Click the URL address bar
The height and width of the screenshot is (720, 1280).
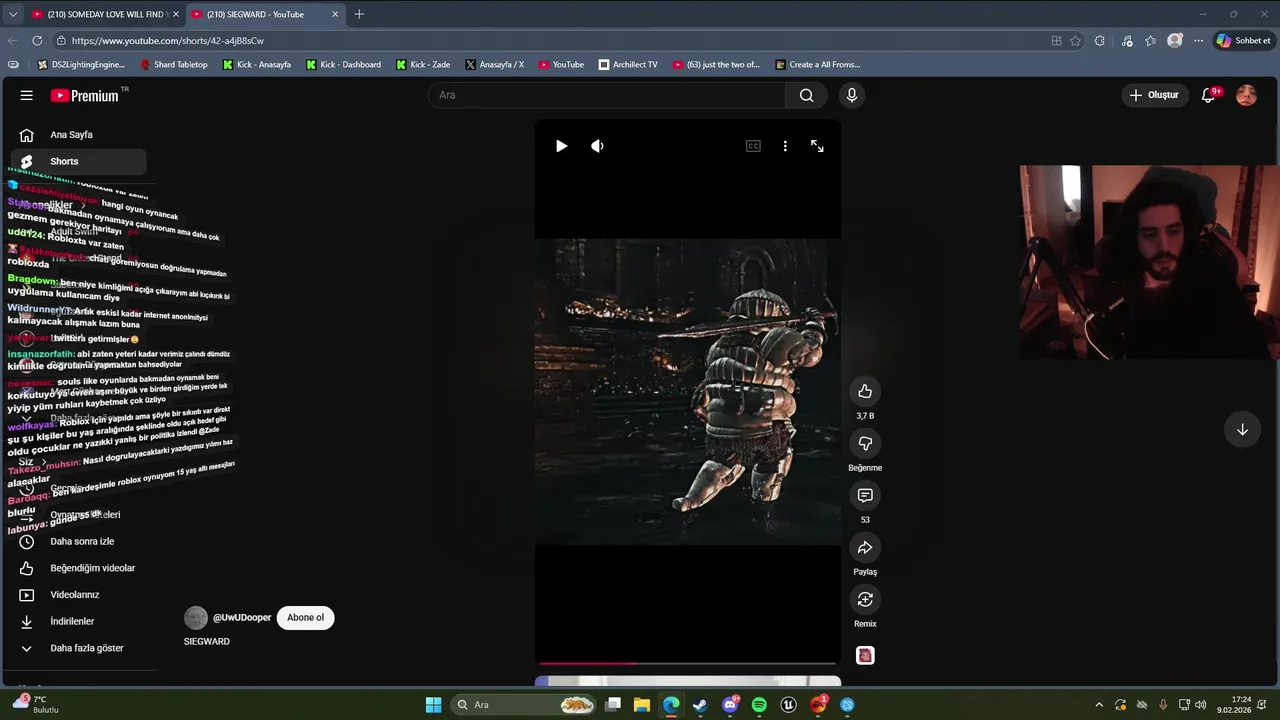coord(550,41)
